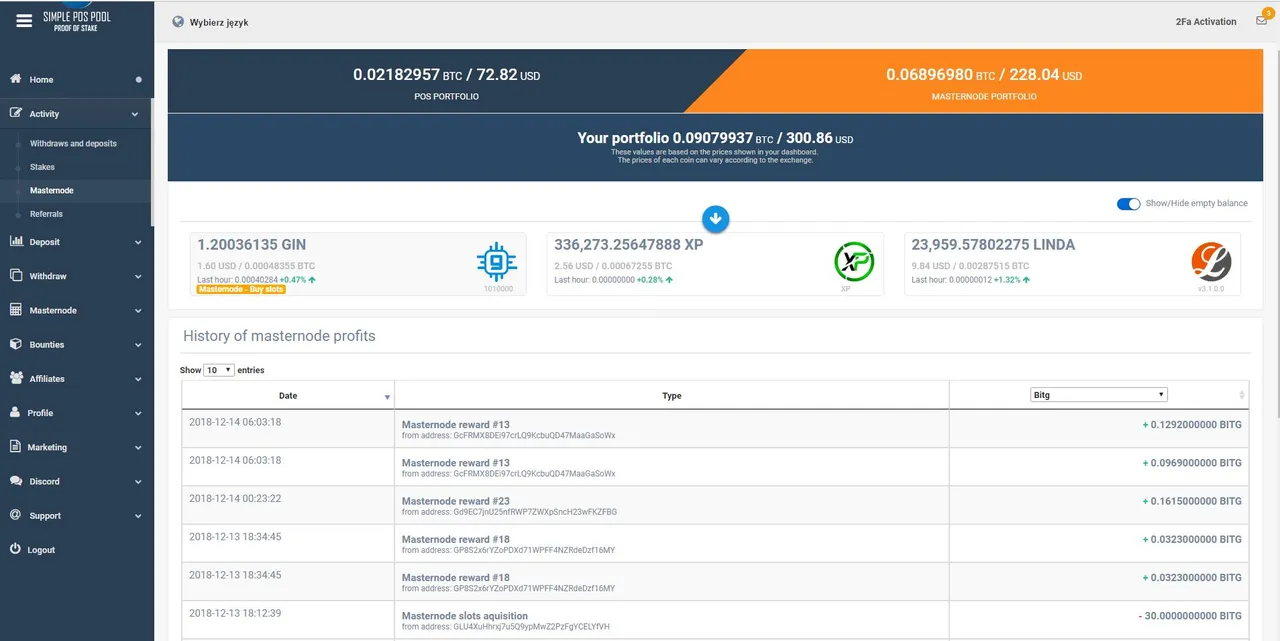The height and width of the screenshot is (641, 1280).
Task: Click the Logout power icon
Action: [x=16, y=549]
